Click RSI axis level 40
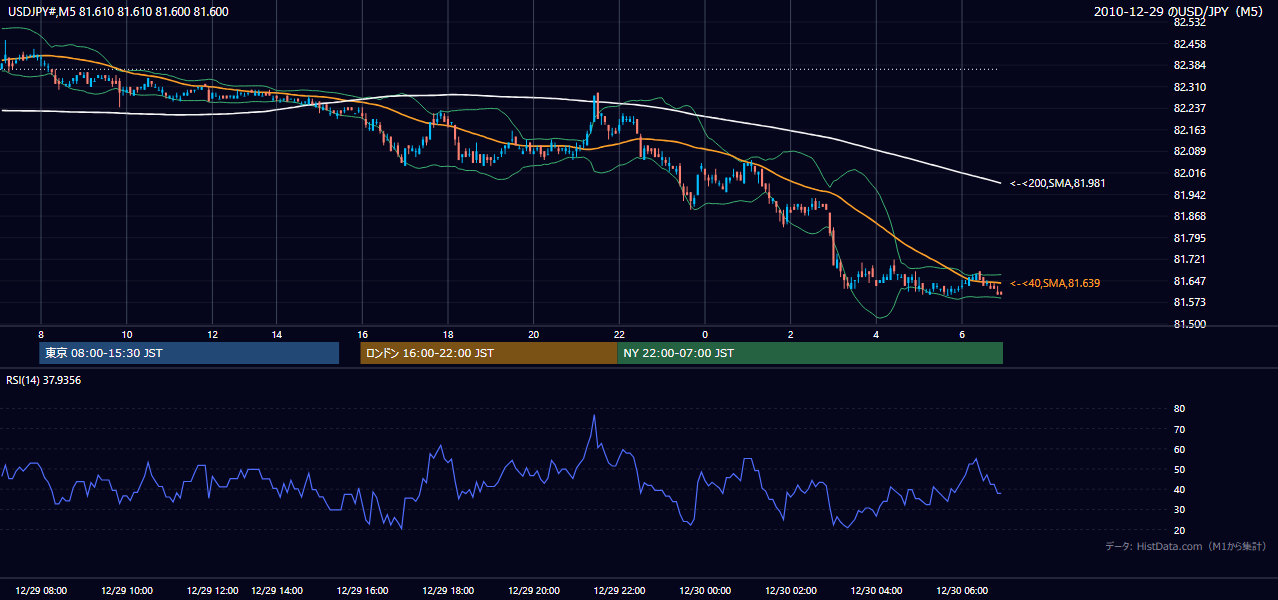The width and height of the screenshot is (1278, 600). 1179,489
